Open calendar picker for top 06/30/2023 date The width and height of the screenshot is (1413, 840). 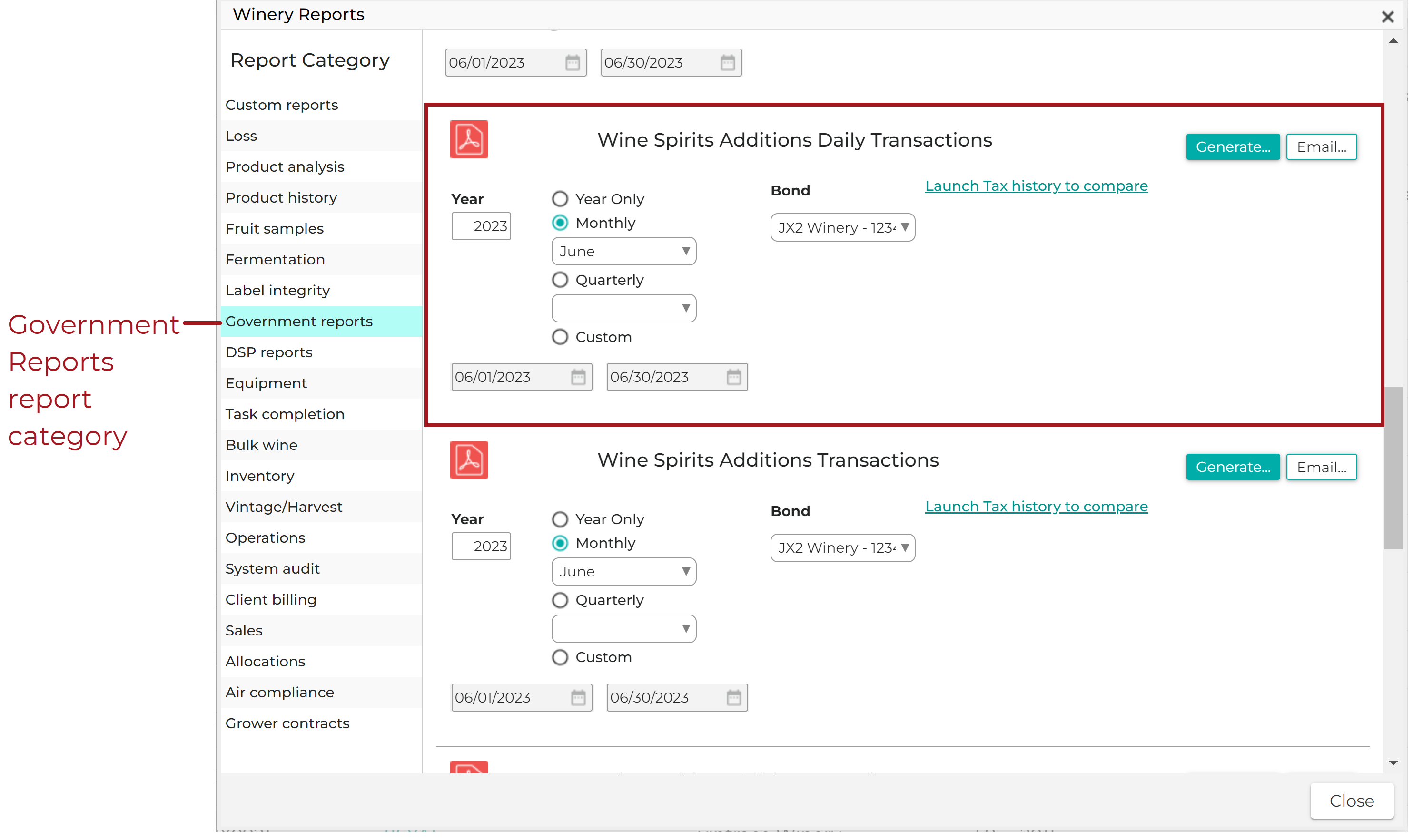coord(728,62)
